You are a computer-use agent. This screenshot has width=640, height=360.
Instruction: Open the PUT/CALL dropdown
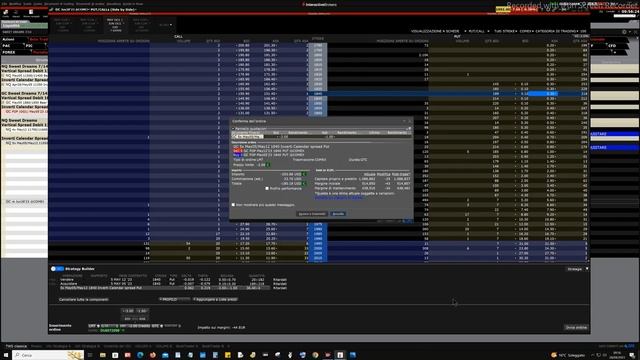pos(478,31)
